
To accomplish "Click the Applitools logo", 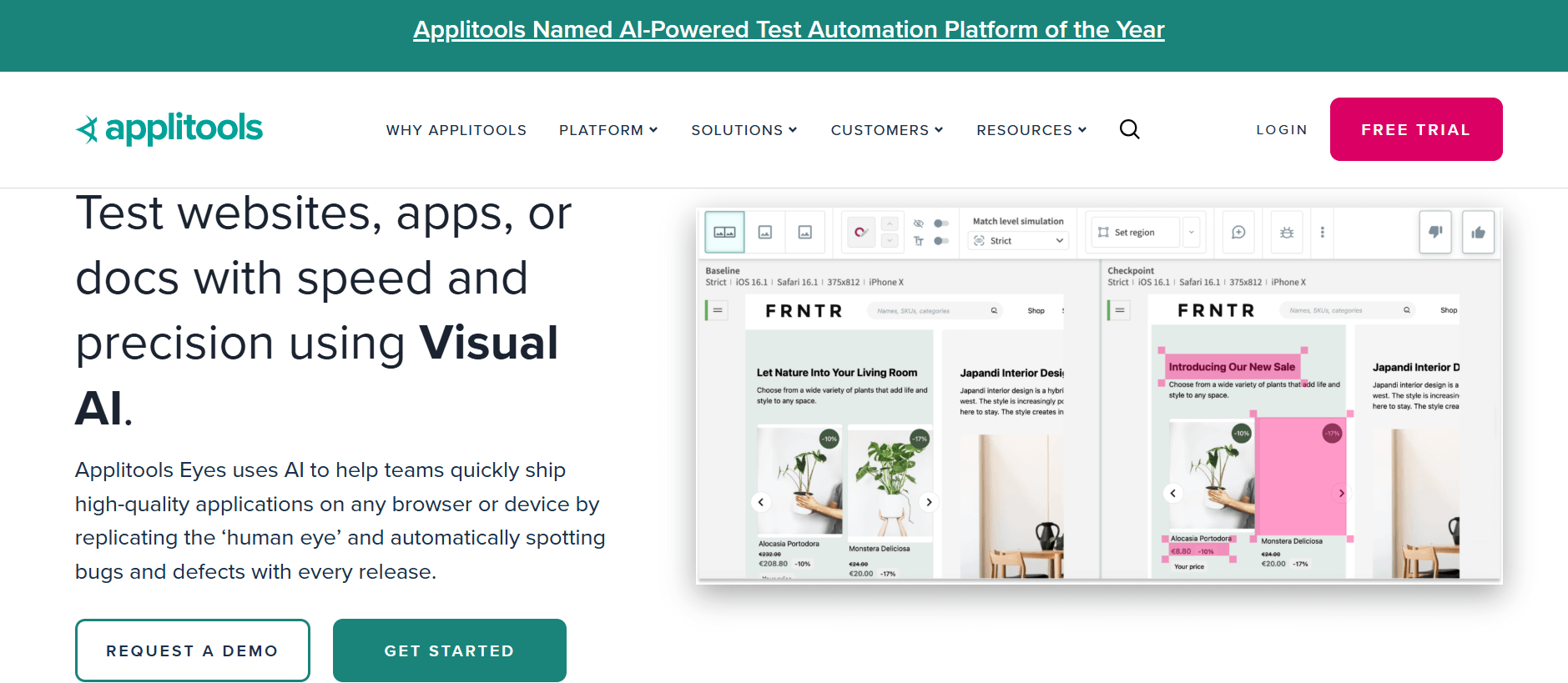I will pos(169,128).
